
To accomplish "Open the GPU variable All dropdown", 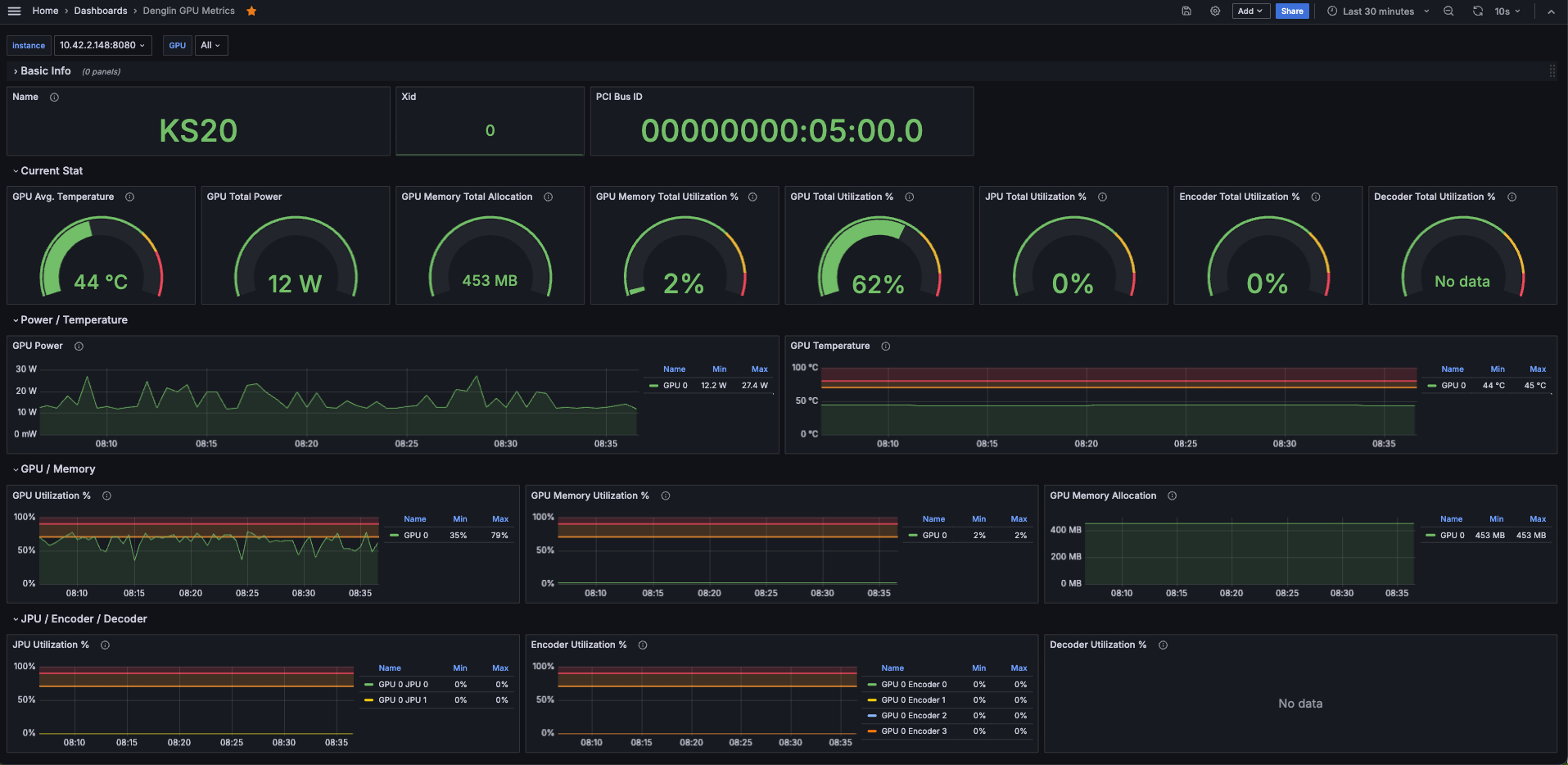I will pyautogui.click(x=210, y=45).
